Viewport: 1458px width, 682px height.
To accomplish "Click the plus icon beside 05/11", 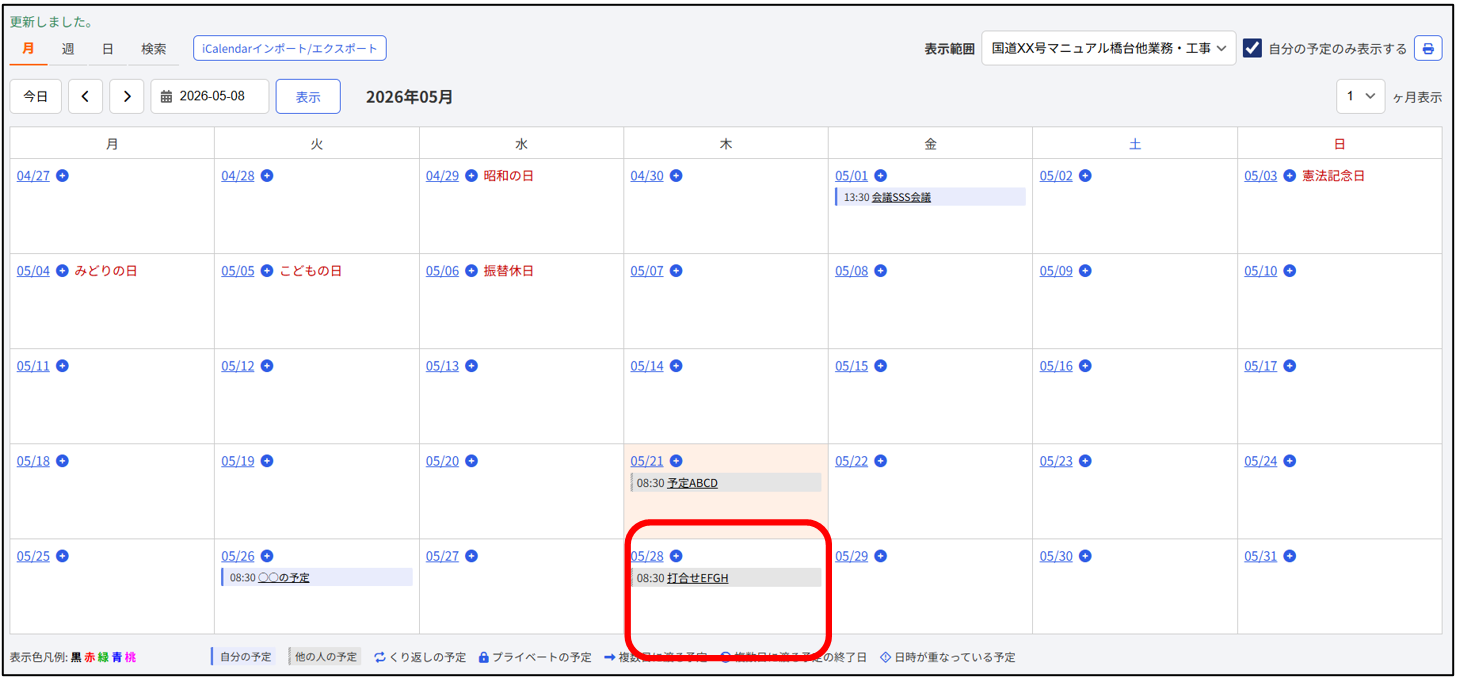I will (62, 366).
